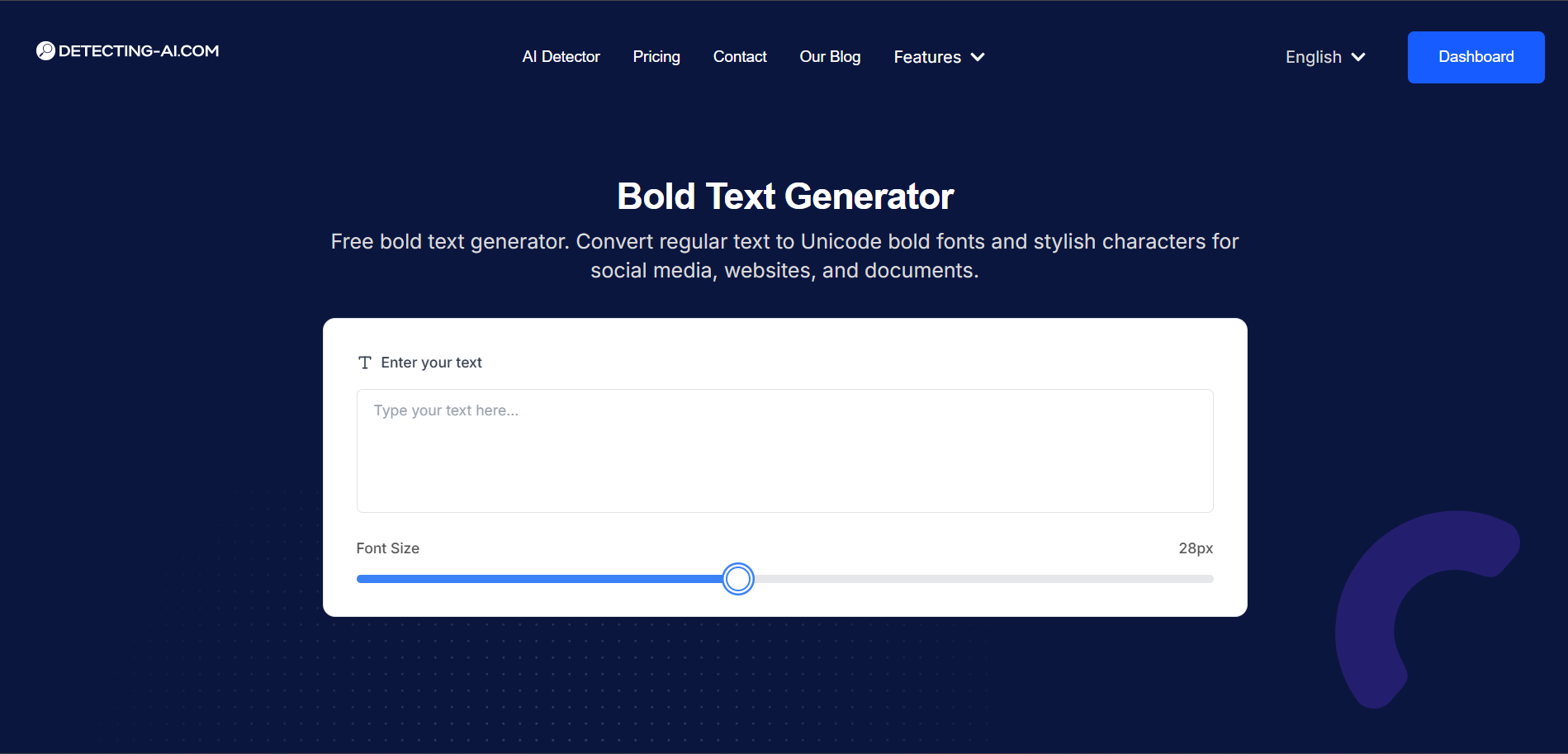Open the Dashboard

(x=1476, y=56)
